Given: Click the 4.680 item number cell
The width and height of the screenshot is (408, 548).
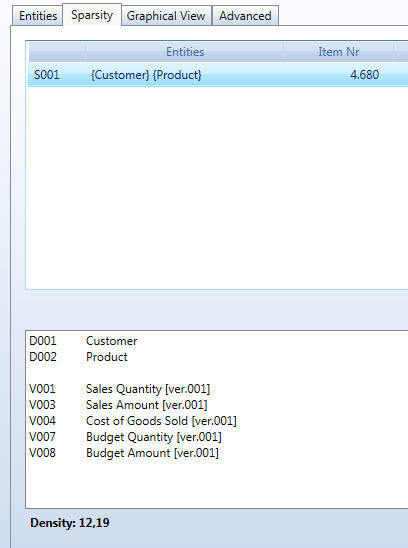Looking at the screenshot, I should click(x=364, y=75).
